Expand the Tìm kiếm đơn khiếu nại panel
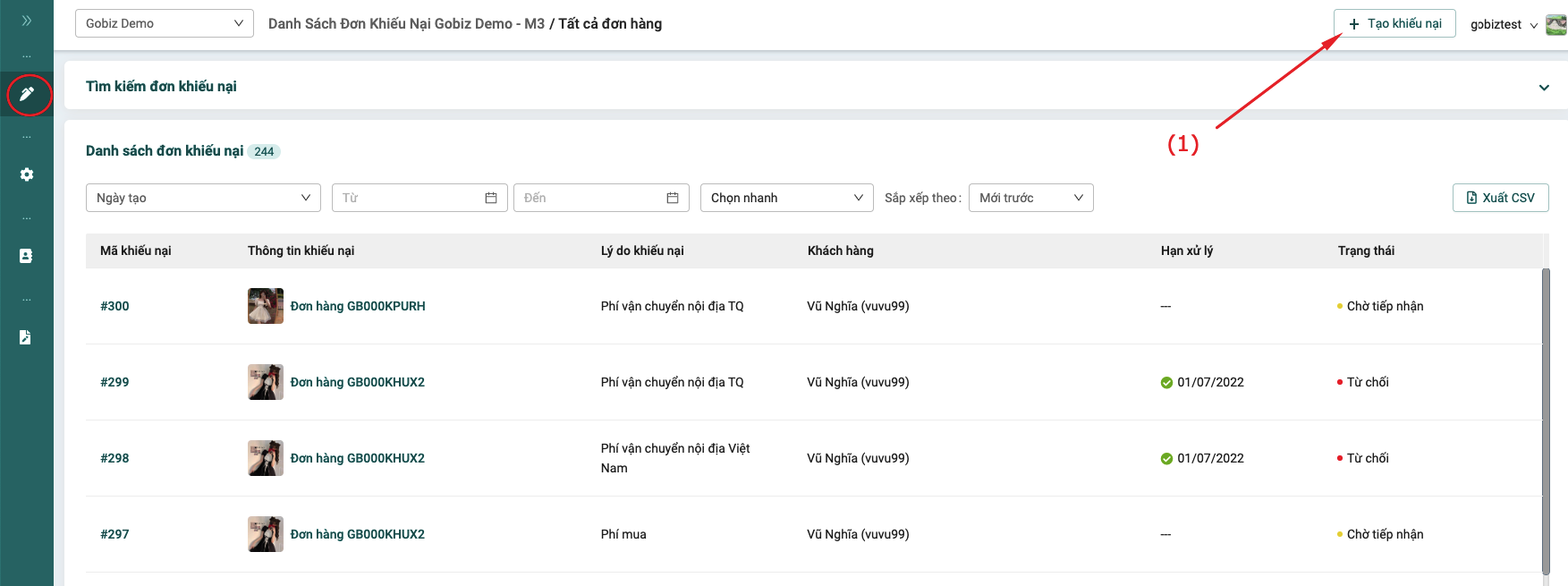 click(x=1544, y=88)
